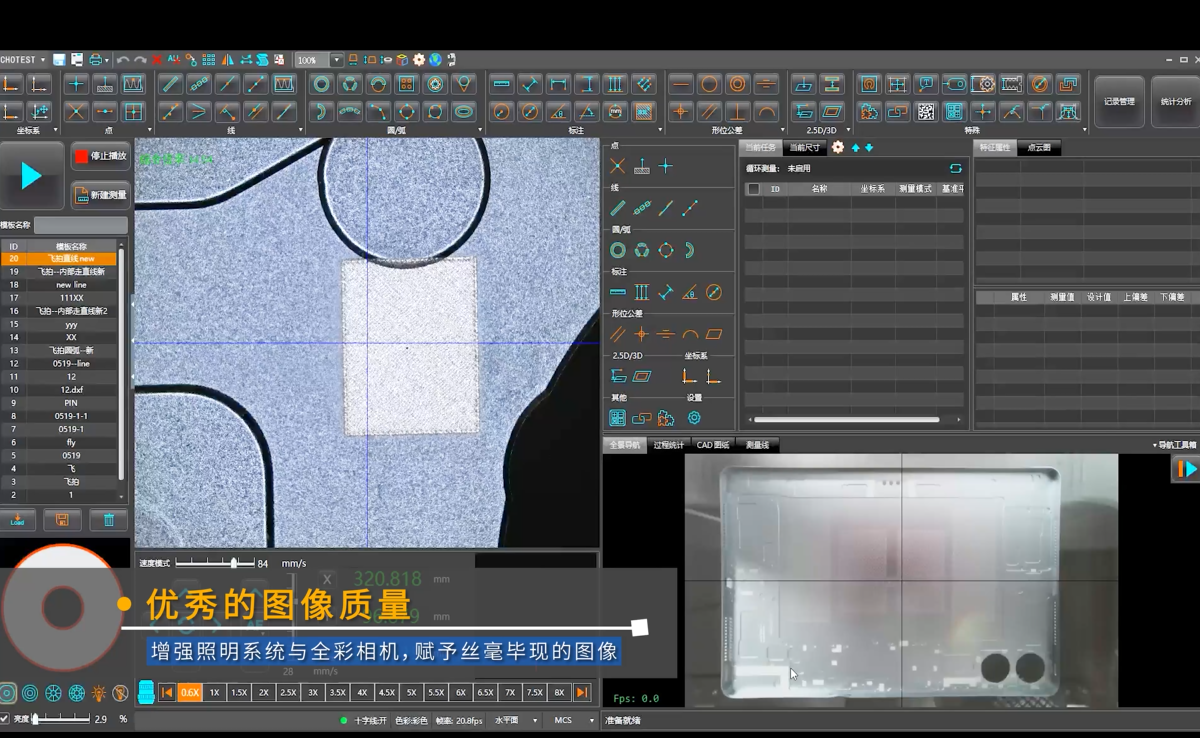Click the large blue play button

[x=32, y=177]
